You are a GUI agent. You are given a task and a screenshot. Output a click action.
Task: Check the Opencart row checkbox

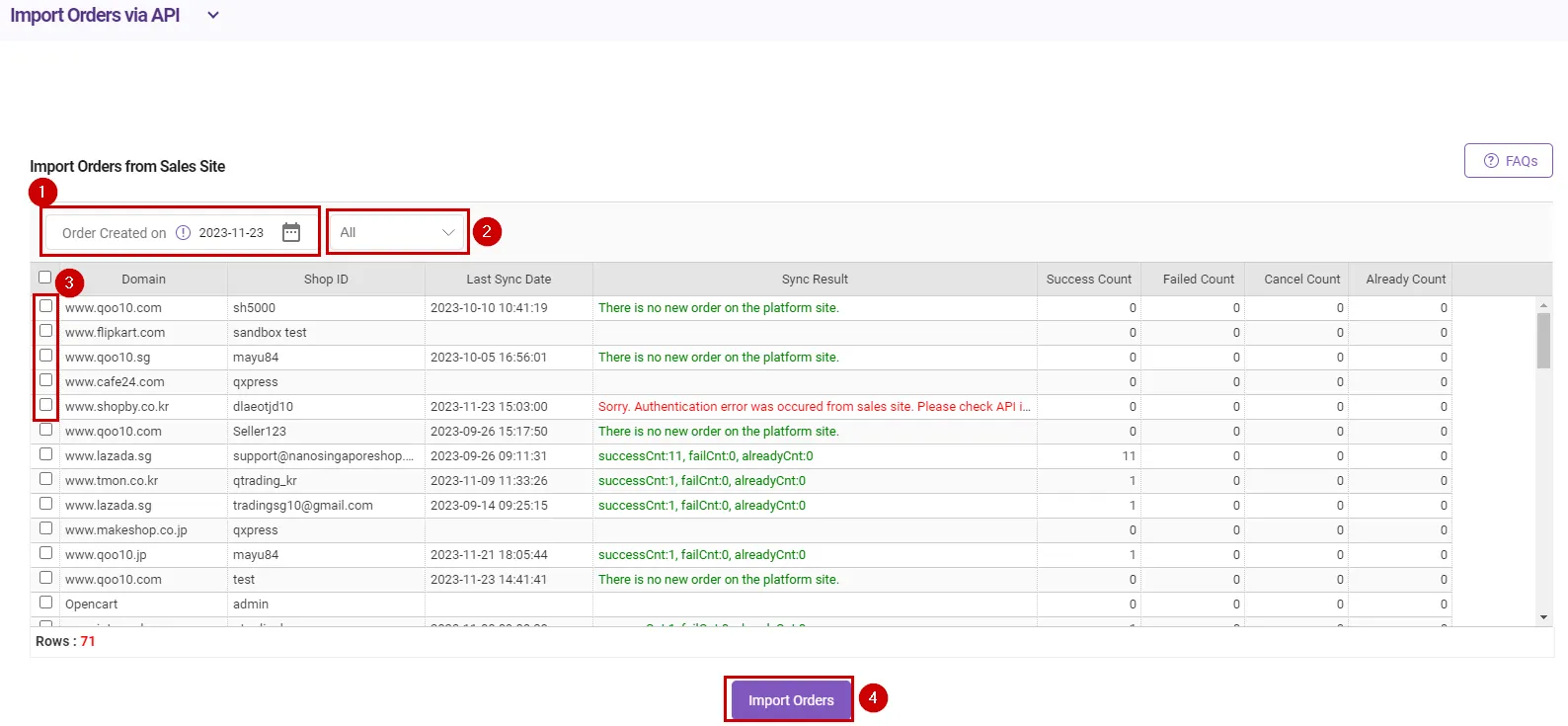coord(45,603)
